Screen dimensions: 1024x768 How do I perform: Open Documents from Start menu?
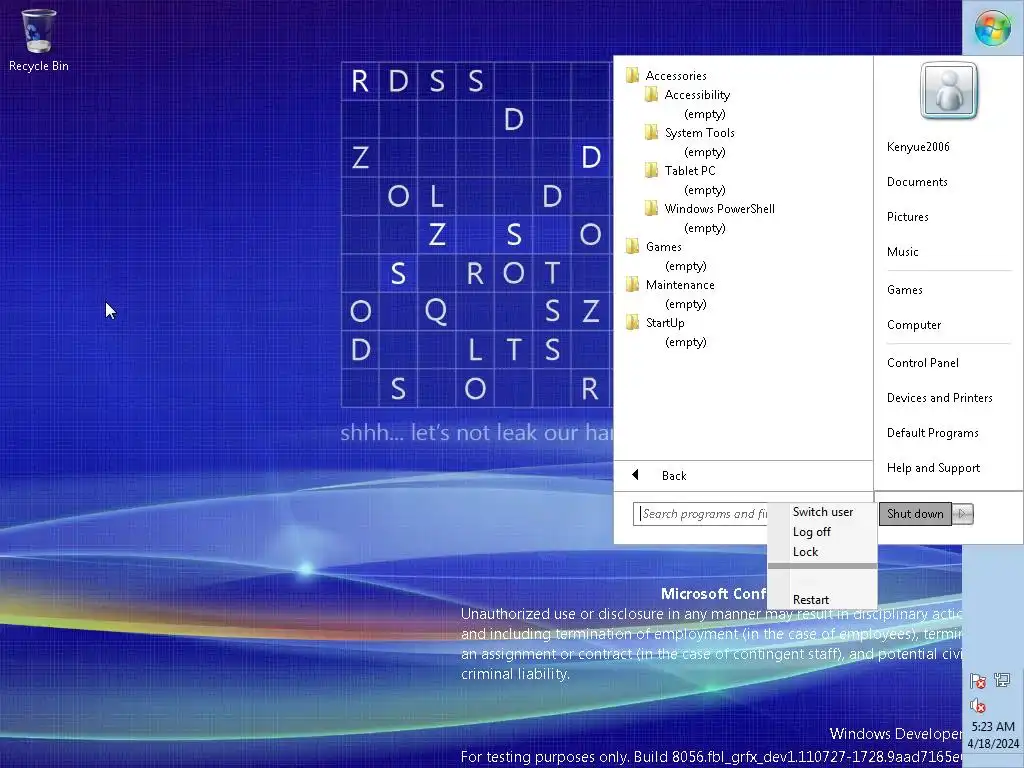pos(917,182)
